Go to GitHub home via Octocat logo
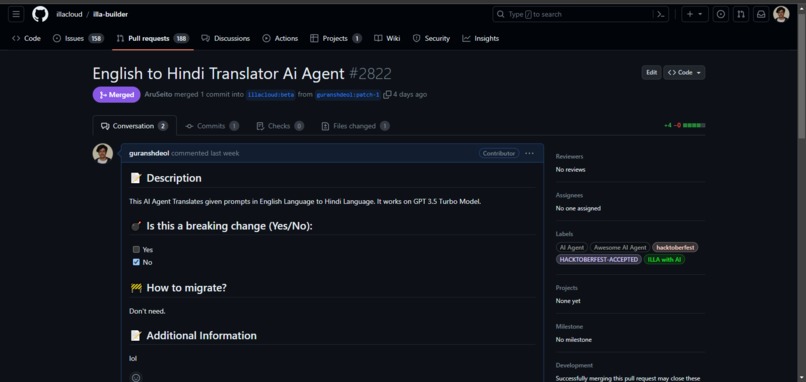 point(40,14)
